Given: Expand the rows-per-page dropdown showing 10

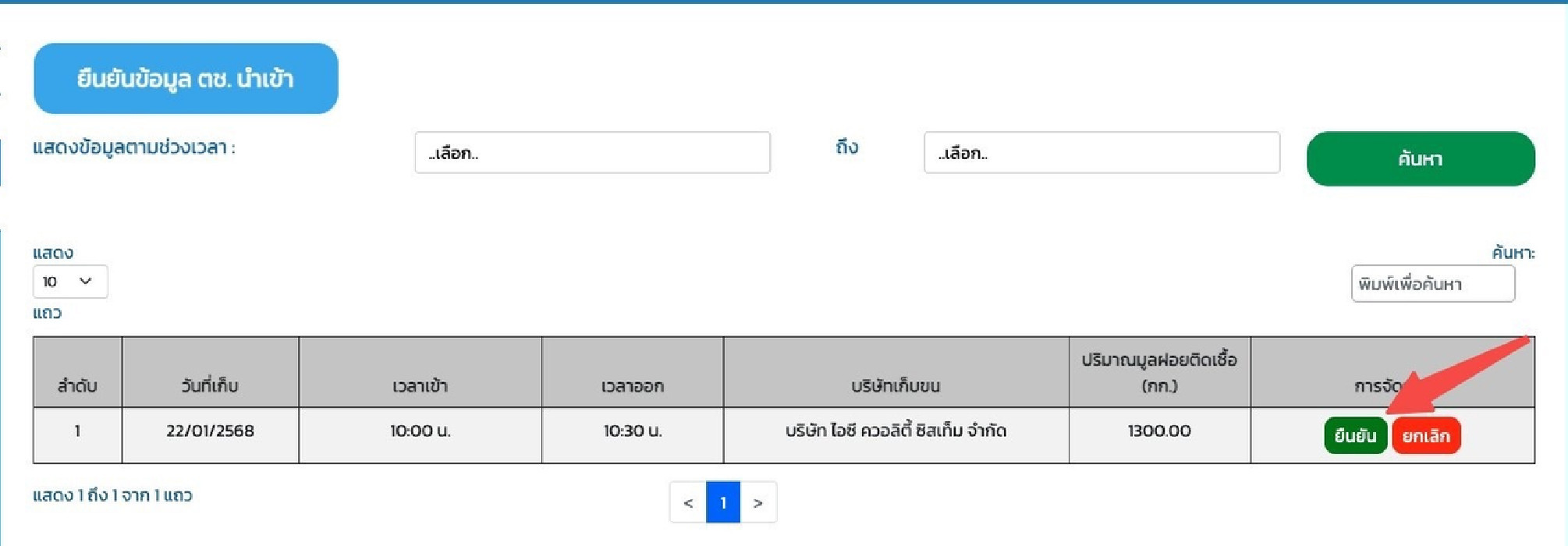Looking at the screenshot, I should point(70,282).
